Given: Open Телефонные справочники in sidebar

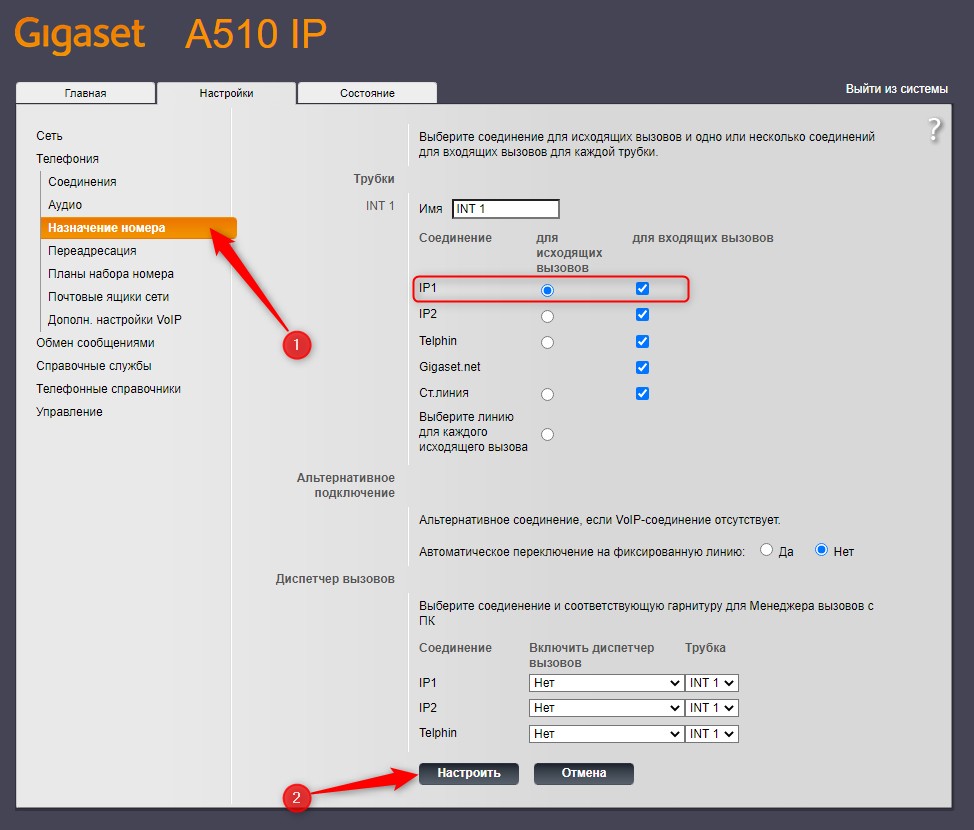Looking at the screenshot, I should (x=108, y=388).
